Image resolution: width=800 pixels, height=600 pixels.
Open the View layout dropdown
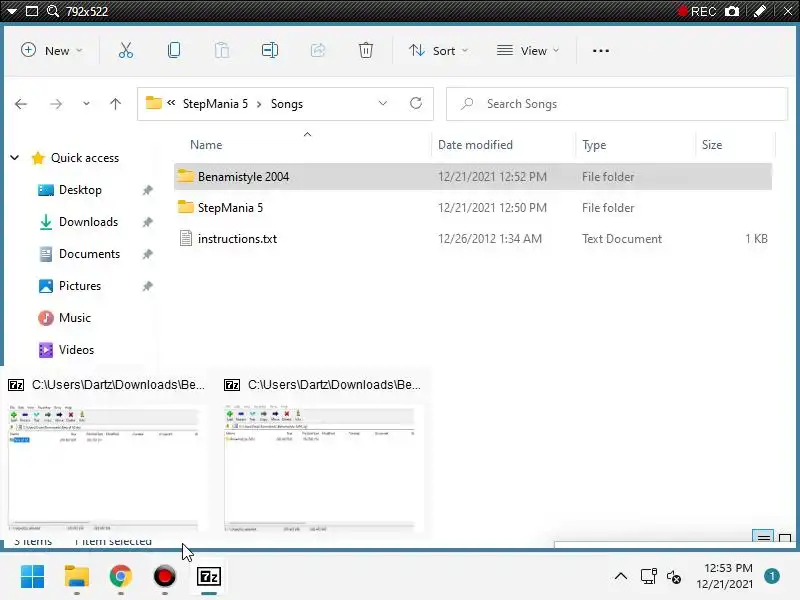click(x=528, y=51)
